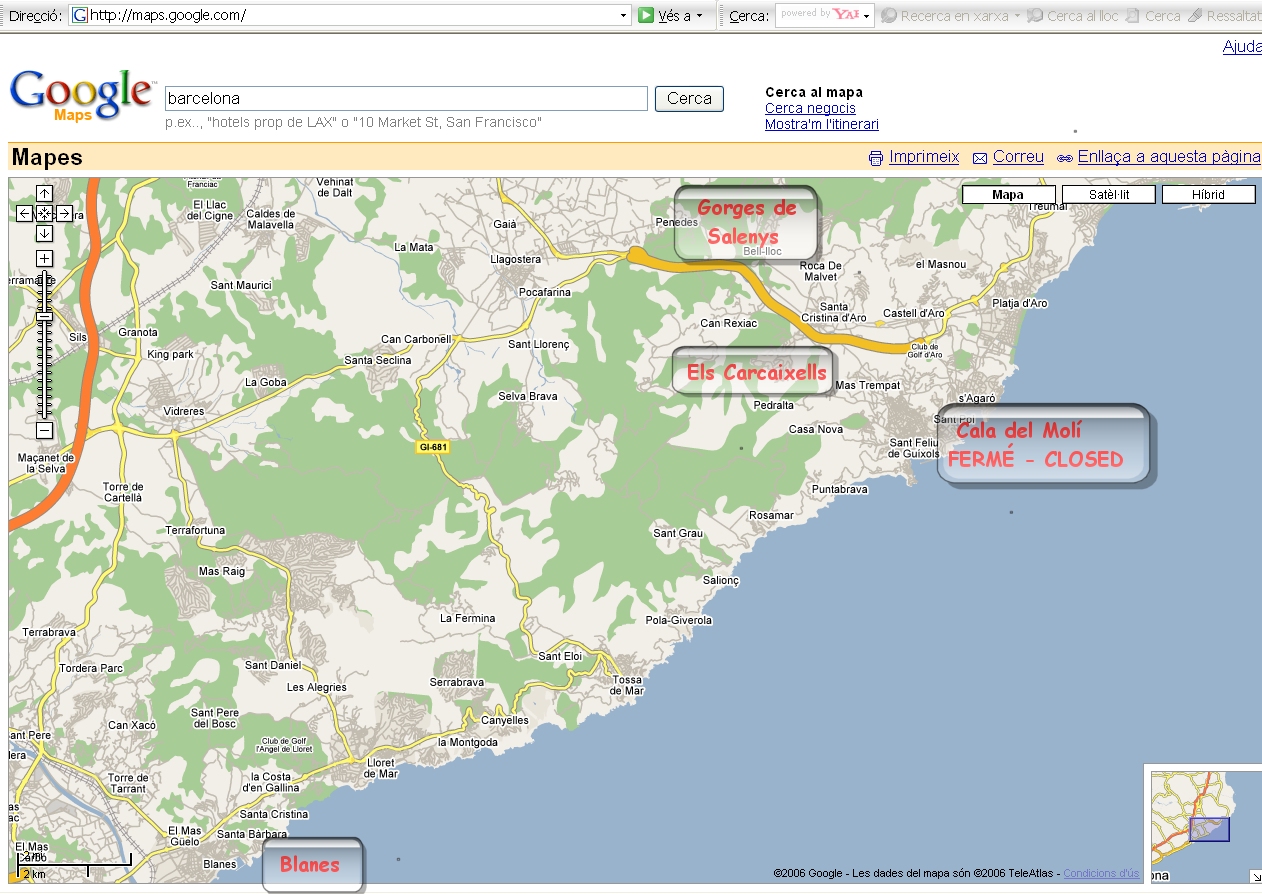This screenshot has height=894, width=1262.
Task: Open the Mostra'm l'itinerari link
Action: 822,124
